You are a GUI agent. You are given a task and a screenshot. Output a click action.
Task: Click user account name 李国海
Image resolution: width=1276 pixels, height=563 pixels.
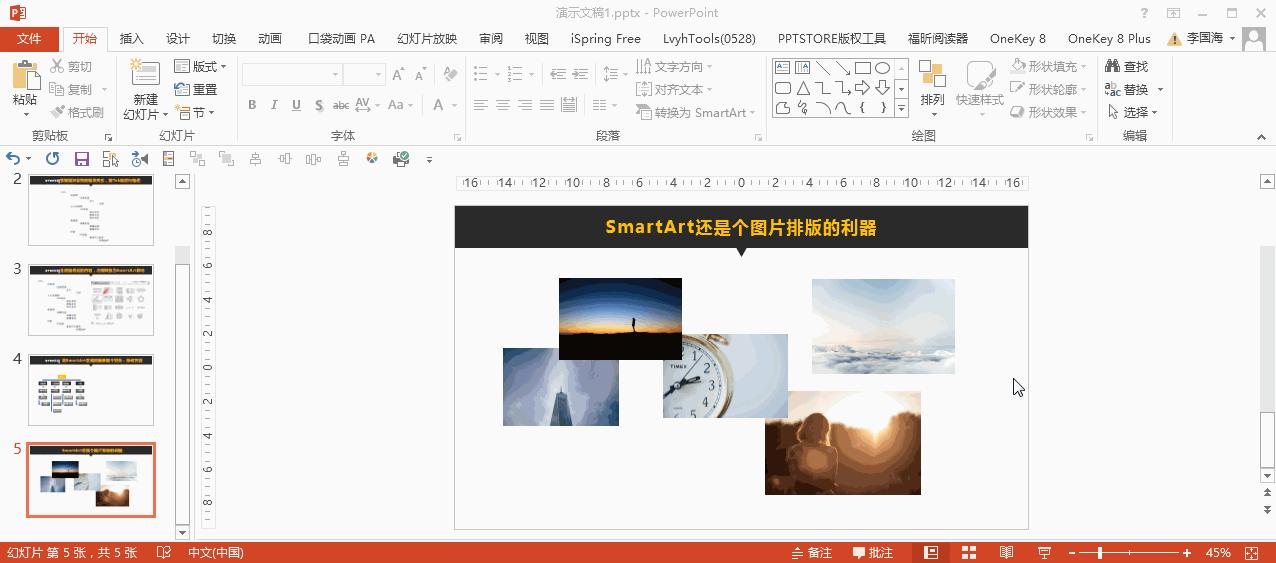tap(1204, 38)
